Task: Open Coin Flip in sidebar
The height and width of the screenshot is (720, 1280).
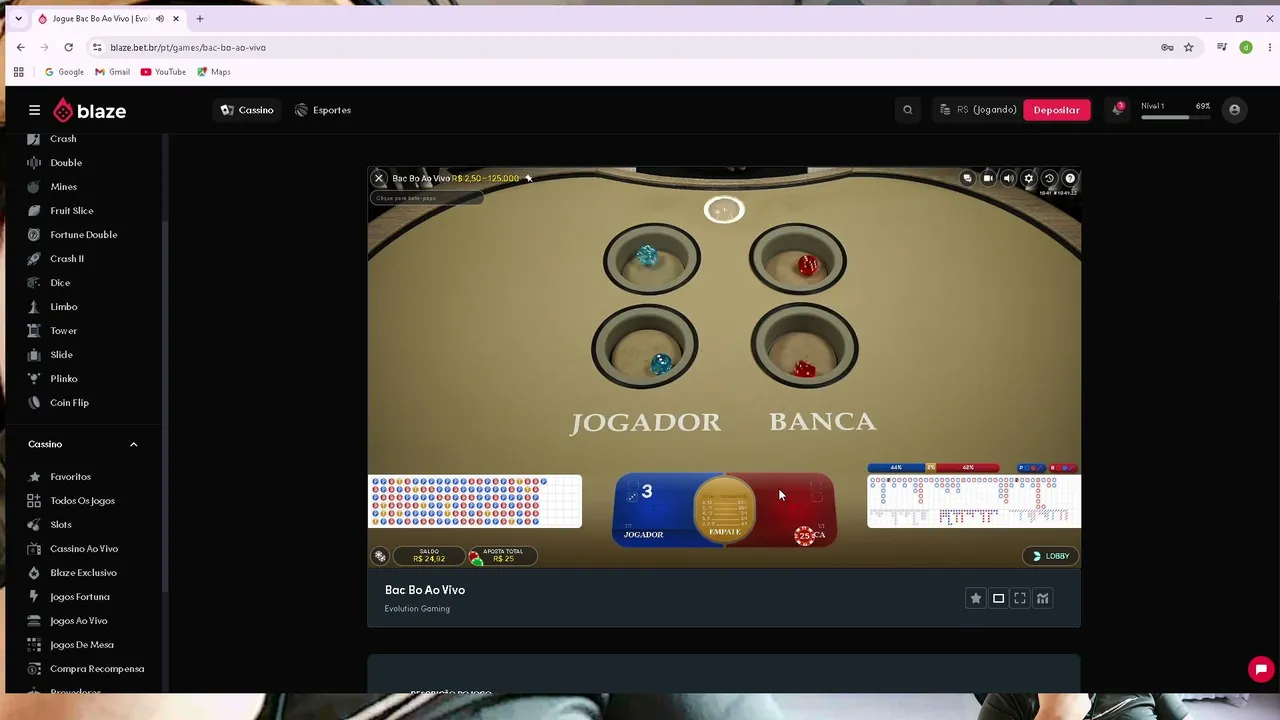Action: (x=69, y=403)
